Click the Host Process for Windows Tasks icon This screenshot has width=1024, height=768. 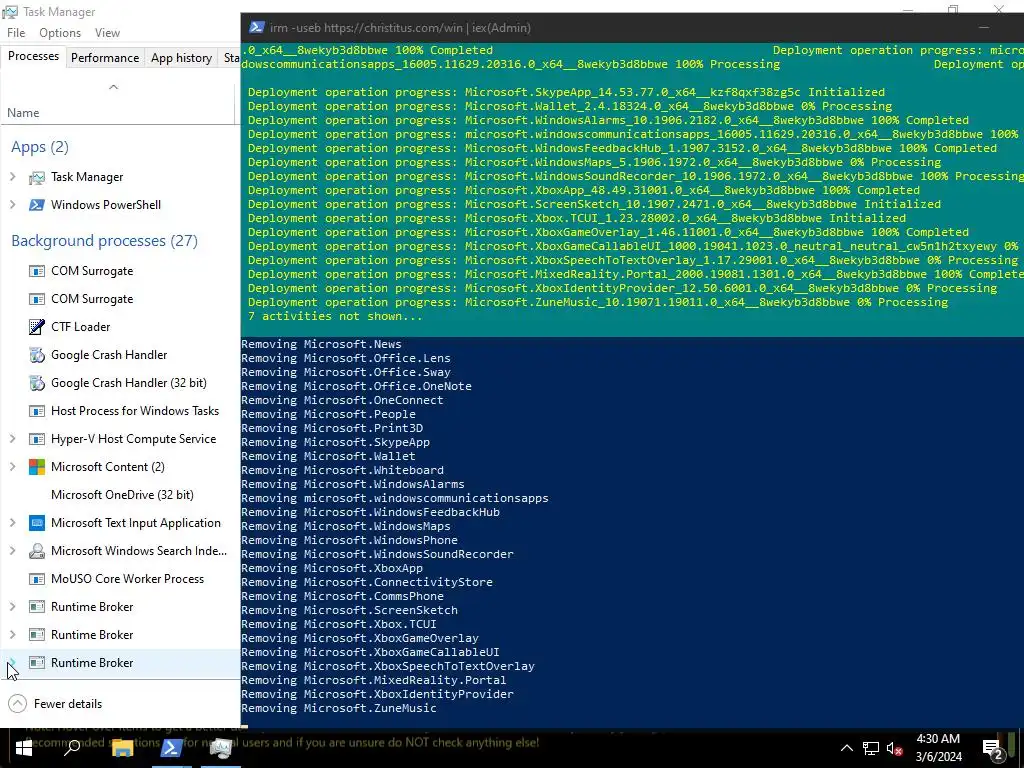pyautogui.click(x=37, y=411)
